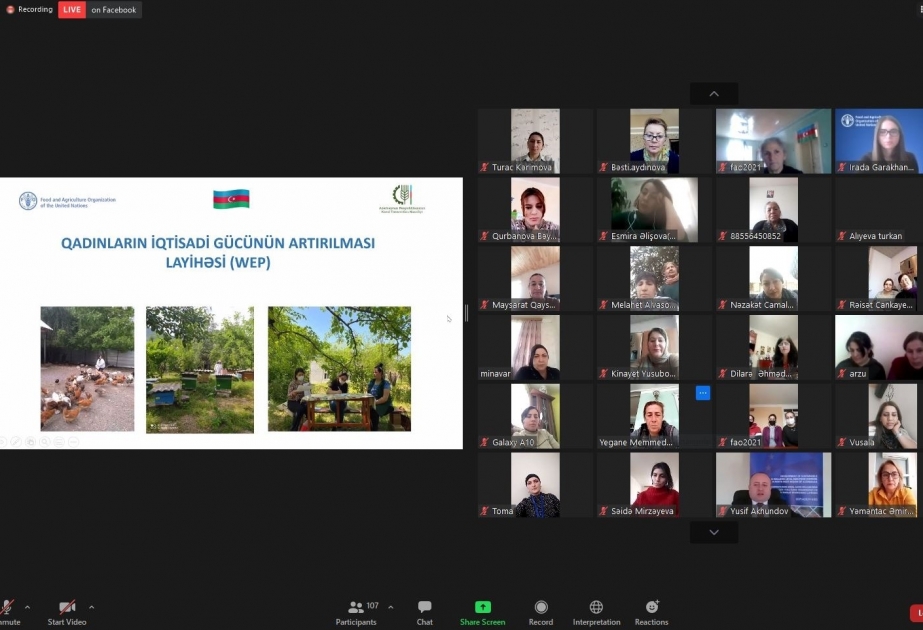
Task: Select Saidə Mirzəyeva's video tile
Action: [654, 485]
